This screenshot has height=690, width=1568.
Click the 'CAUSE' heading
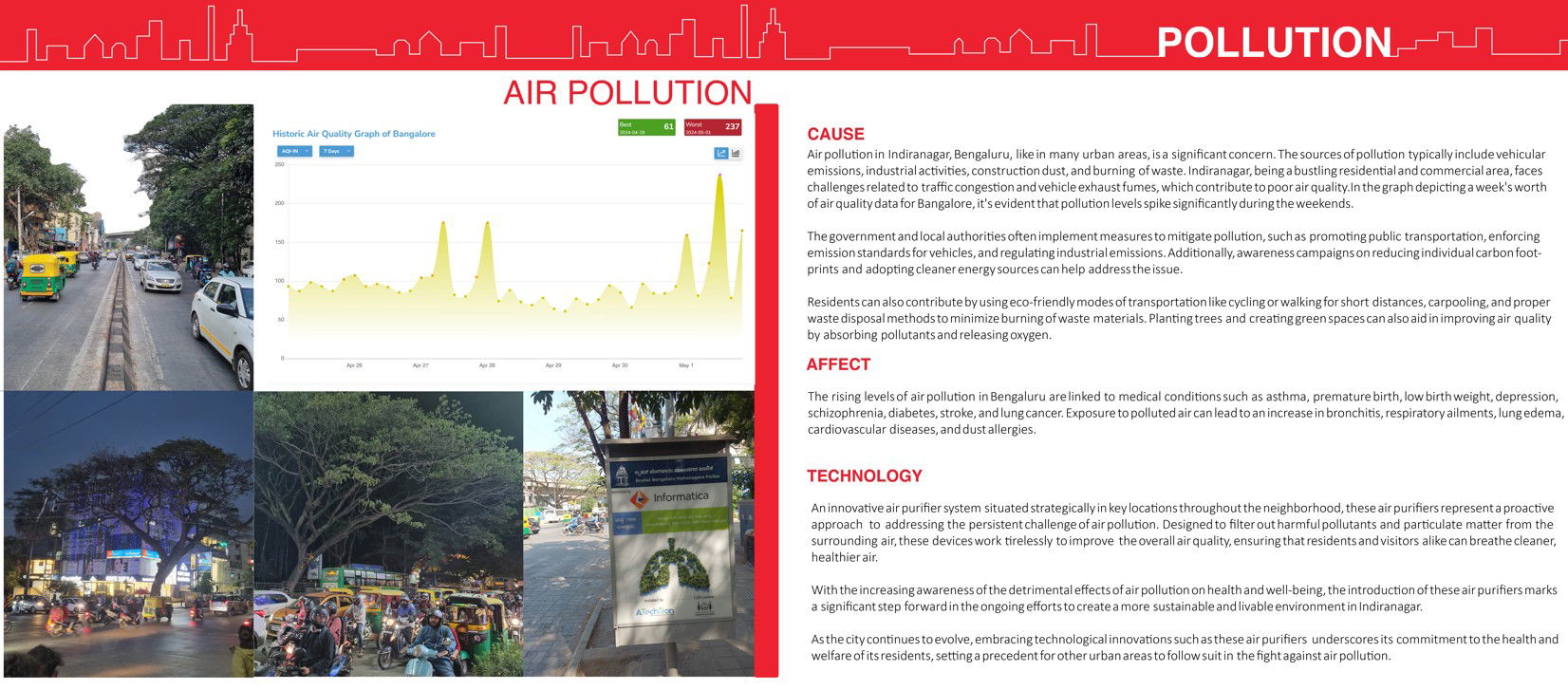click(x=836, y=135)
